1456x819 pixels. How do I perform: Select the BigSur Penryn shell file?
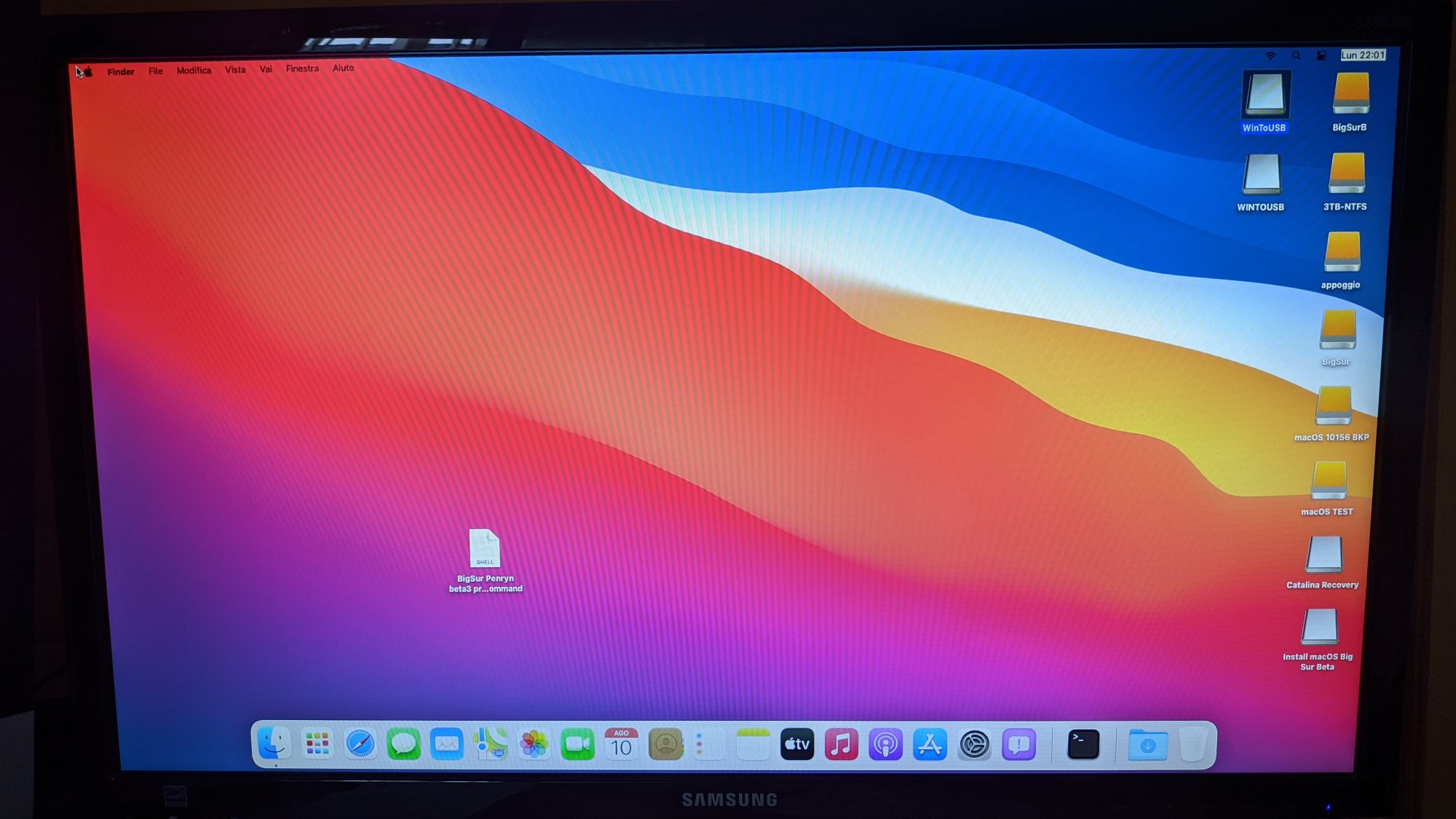(x=485, y=549)
